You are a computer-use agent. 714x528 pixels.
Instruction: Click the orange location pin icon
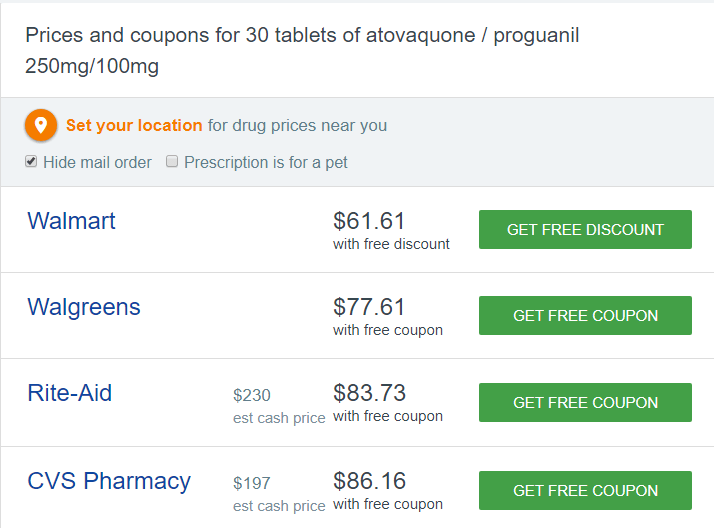click(41, 126)
